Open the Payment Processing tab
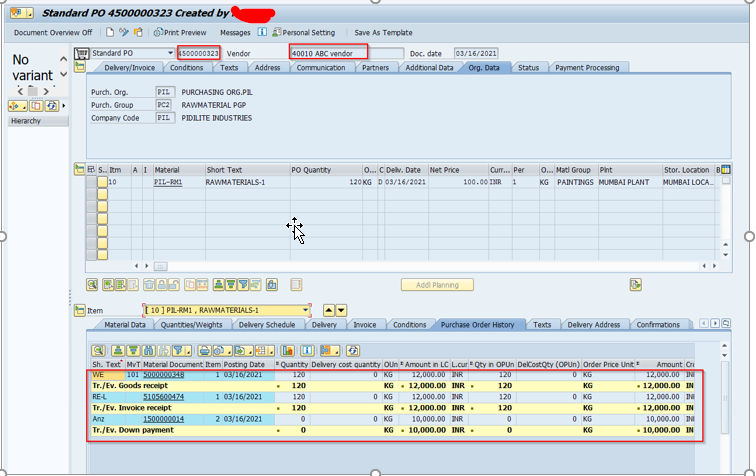 587,68
